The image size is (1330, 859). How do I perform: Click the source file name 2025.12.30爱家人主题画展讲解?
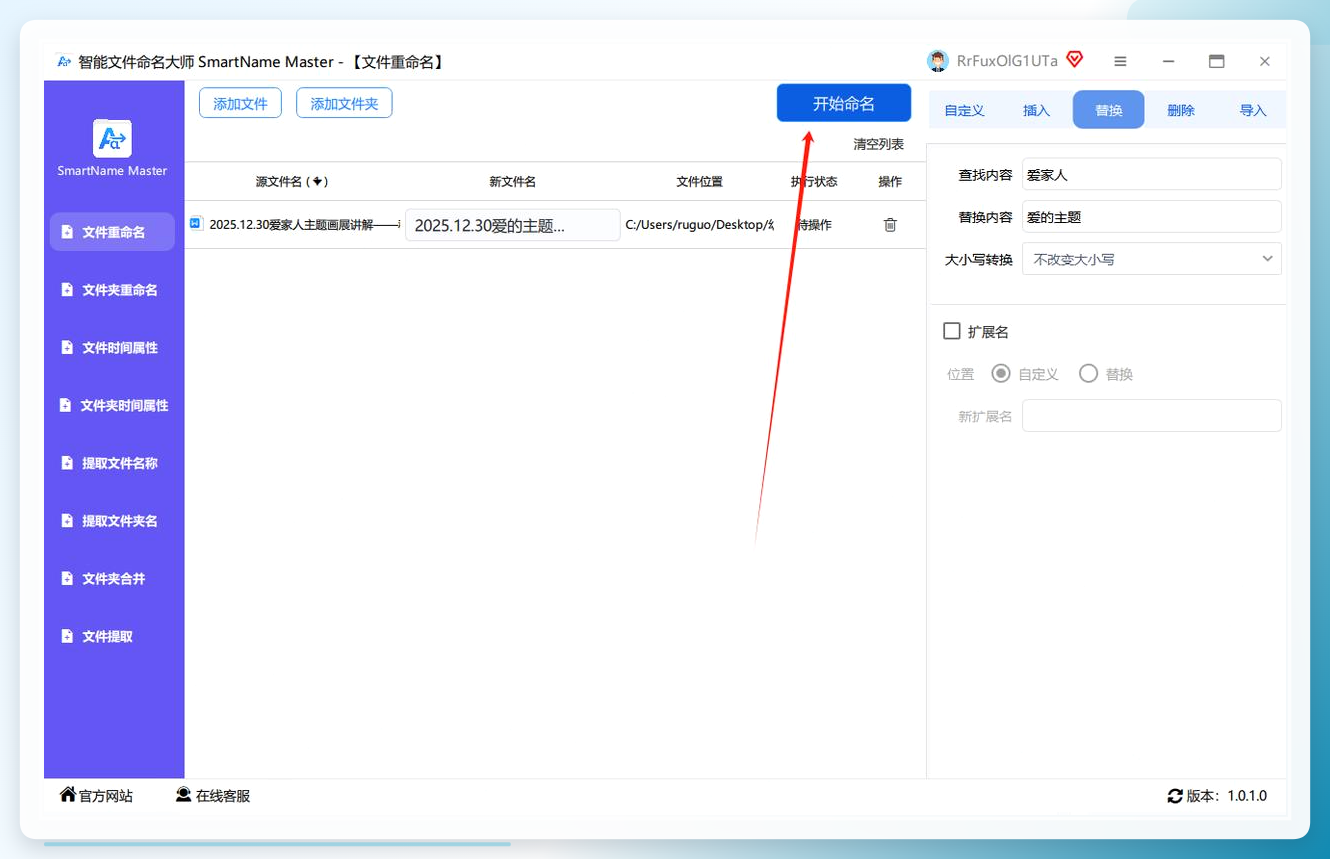pos(304,225)
